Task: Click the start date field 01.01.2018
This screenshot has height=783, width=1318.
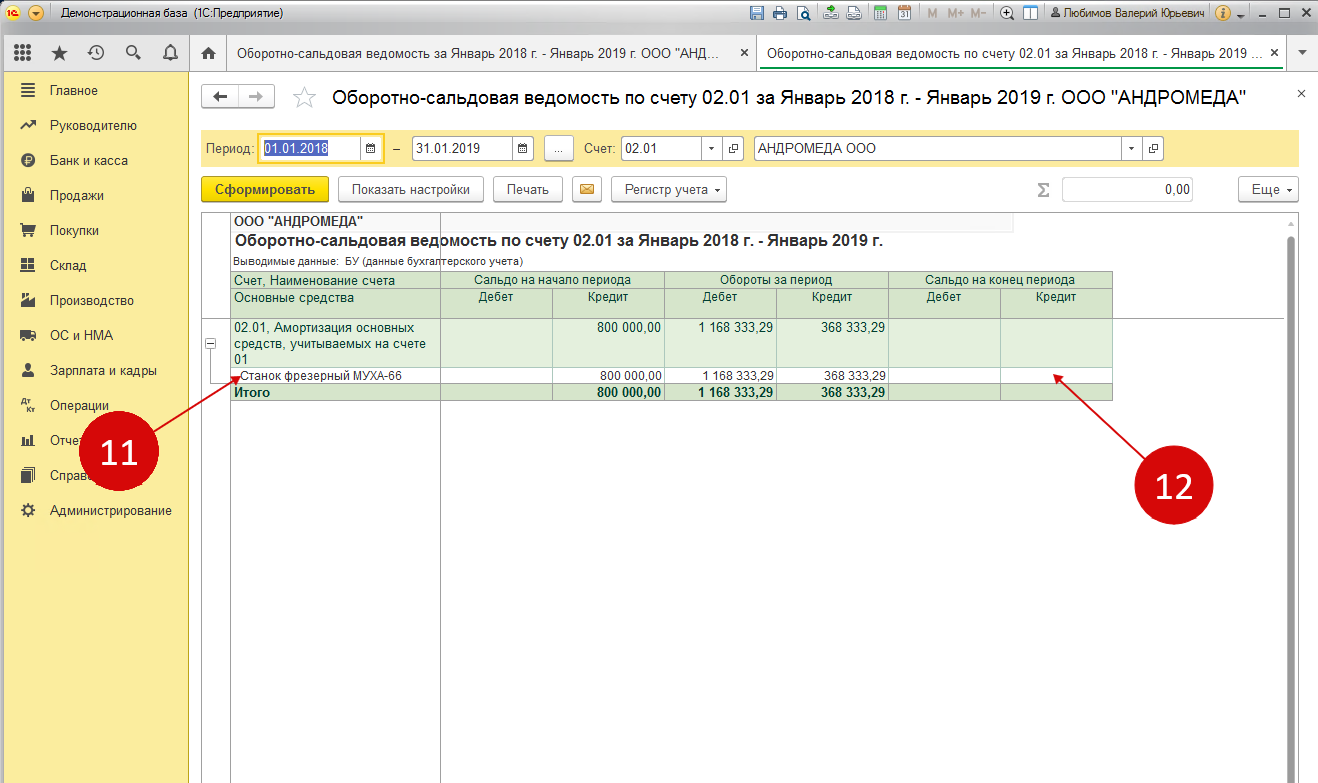Action: click(310, 148)
